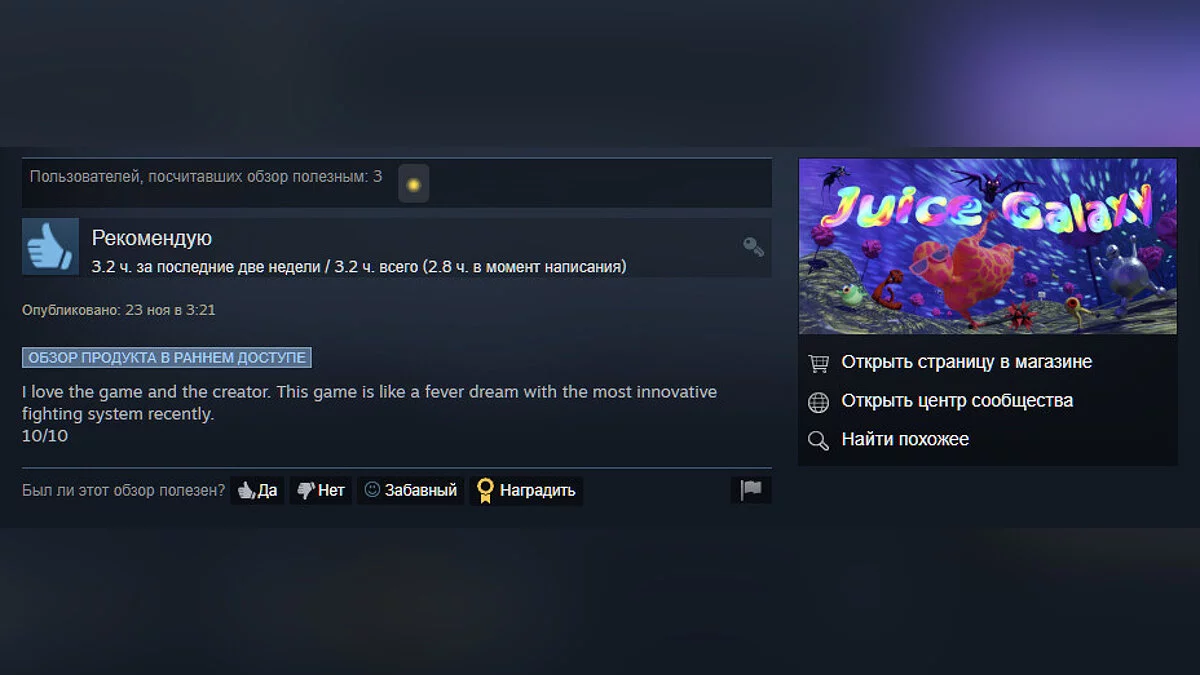Viewport: 1200px width, 675px height.
Task: Click the thumbs-up recommend icon
Action: [x=50, y=246]
